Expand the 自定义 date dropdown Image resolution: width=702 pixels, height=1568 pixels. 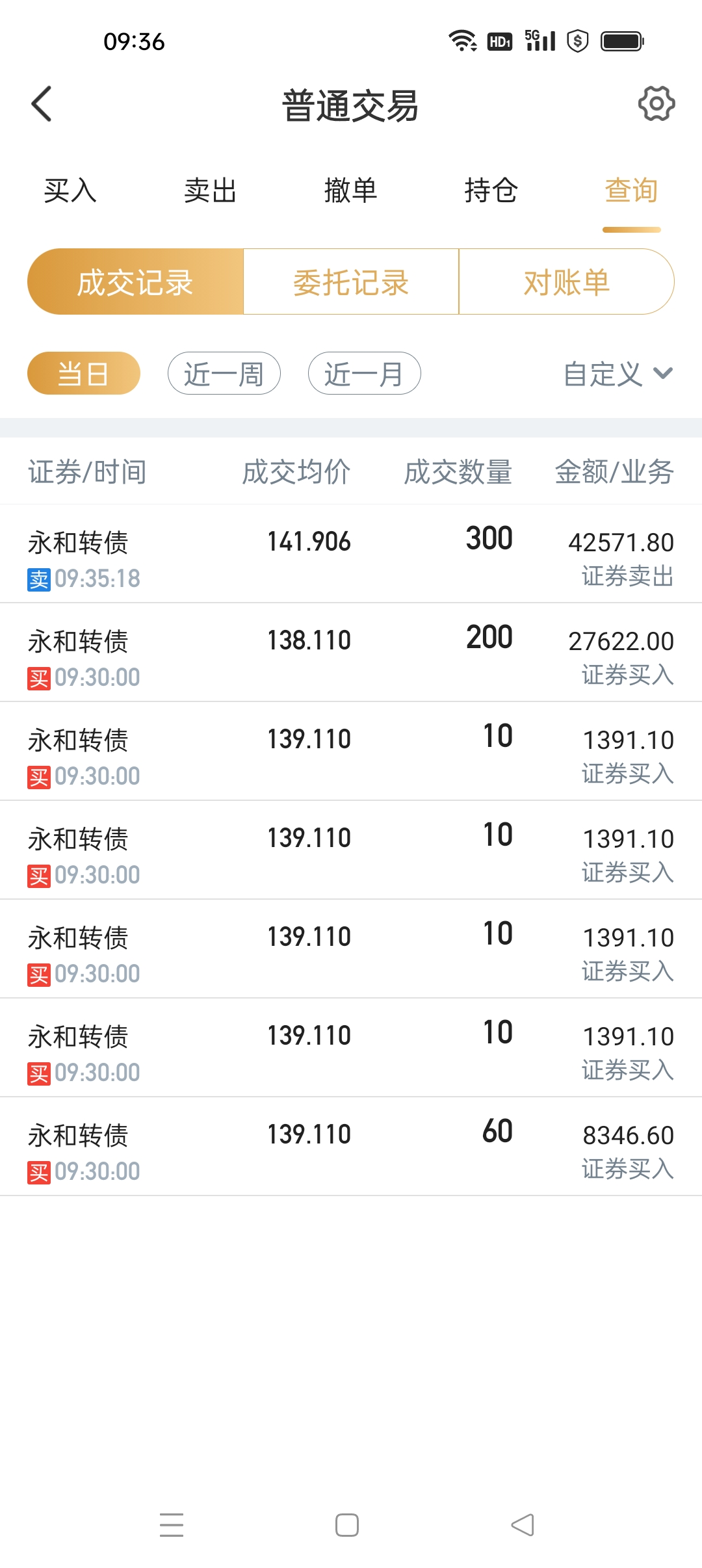click(617, 374)
